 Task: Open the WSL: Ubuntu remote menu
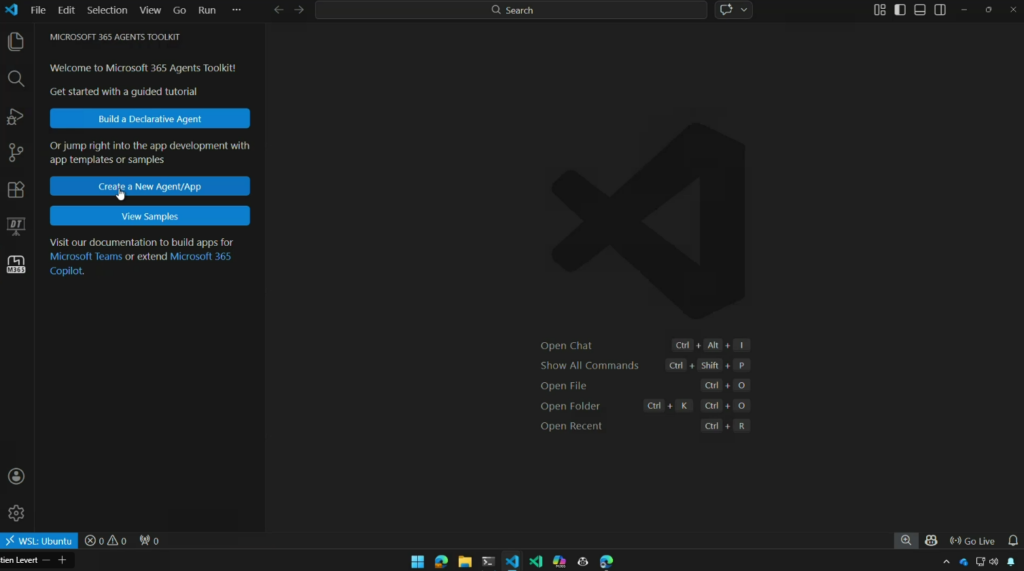tap(39, 541)
